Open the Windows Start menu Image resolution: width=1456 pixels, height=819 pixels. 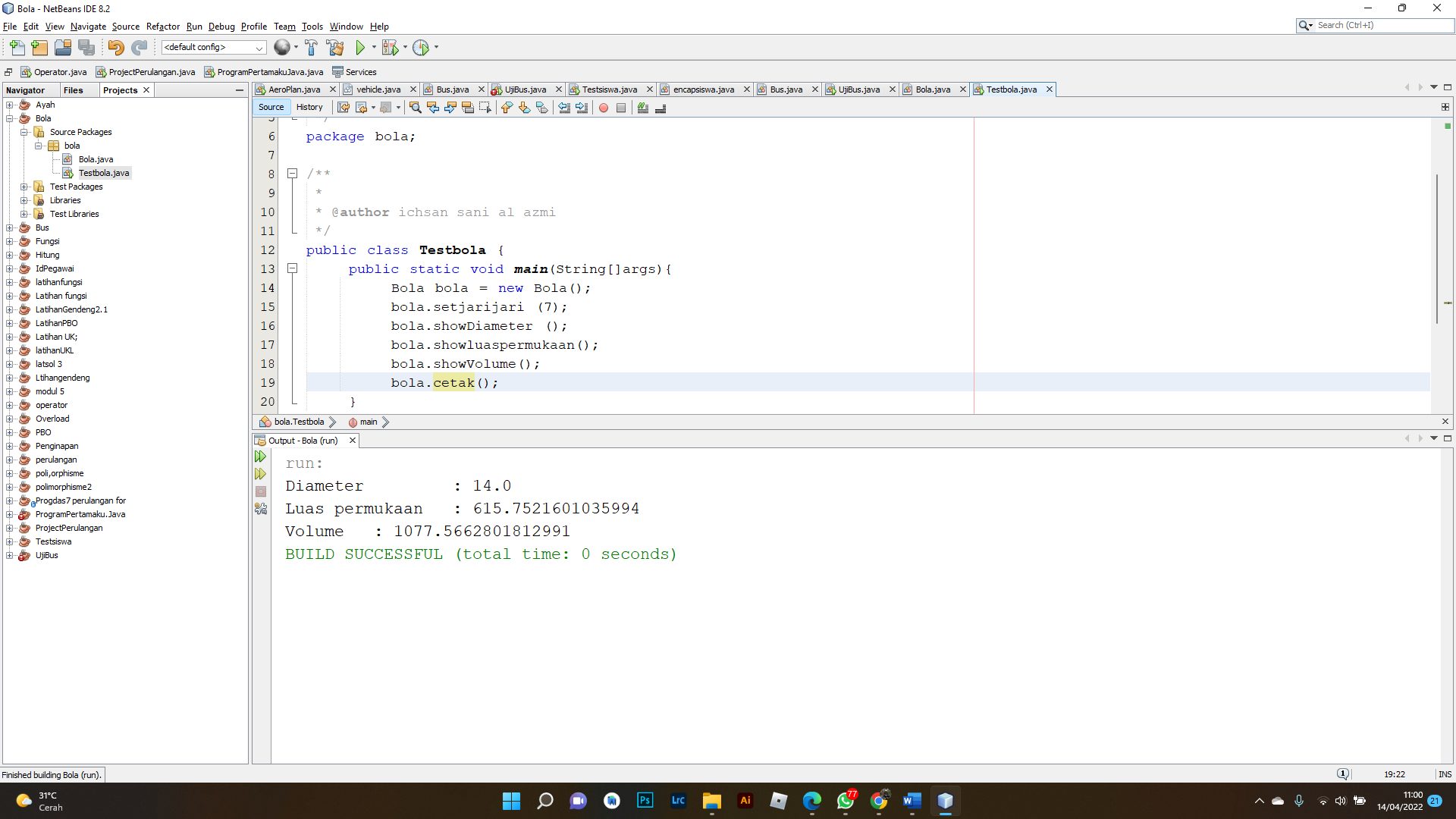pyautogui.click(x=511, y=801)
